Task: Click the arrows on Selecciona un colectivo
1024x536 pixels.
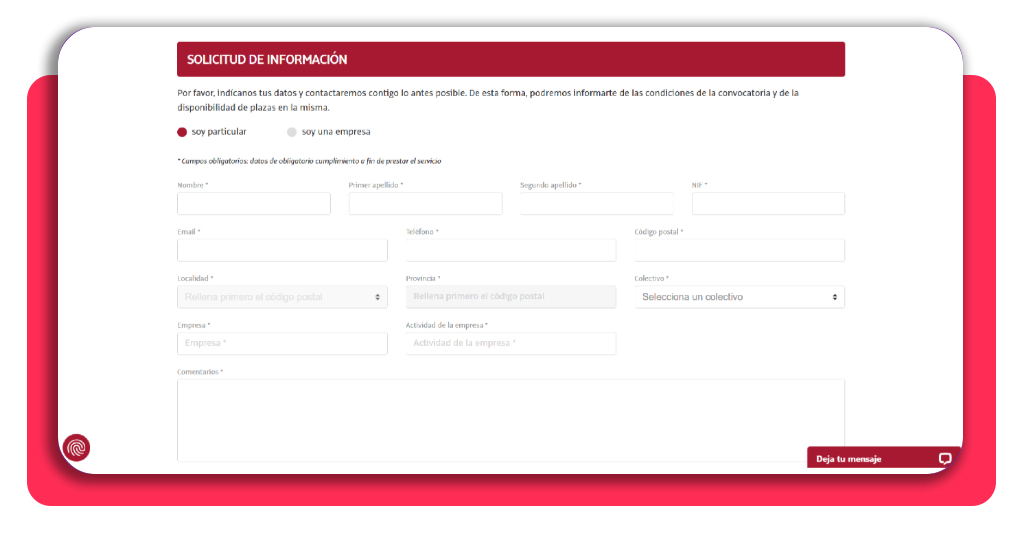Action: tap(835, 297)
